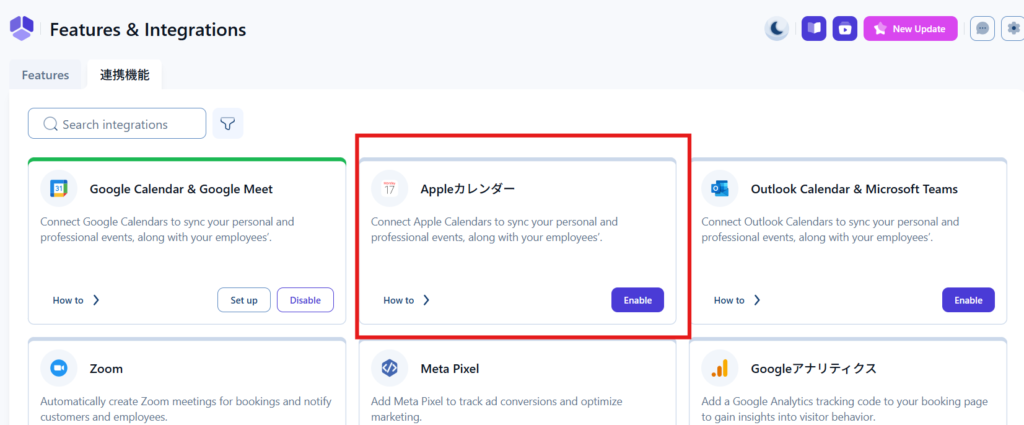The image size is (1024, 425).
Task: Toggle dark mode with the moon icon
Action: click(x=777, y=29)
